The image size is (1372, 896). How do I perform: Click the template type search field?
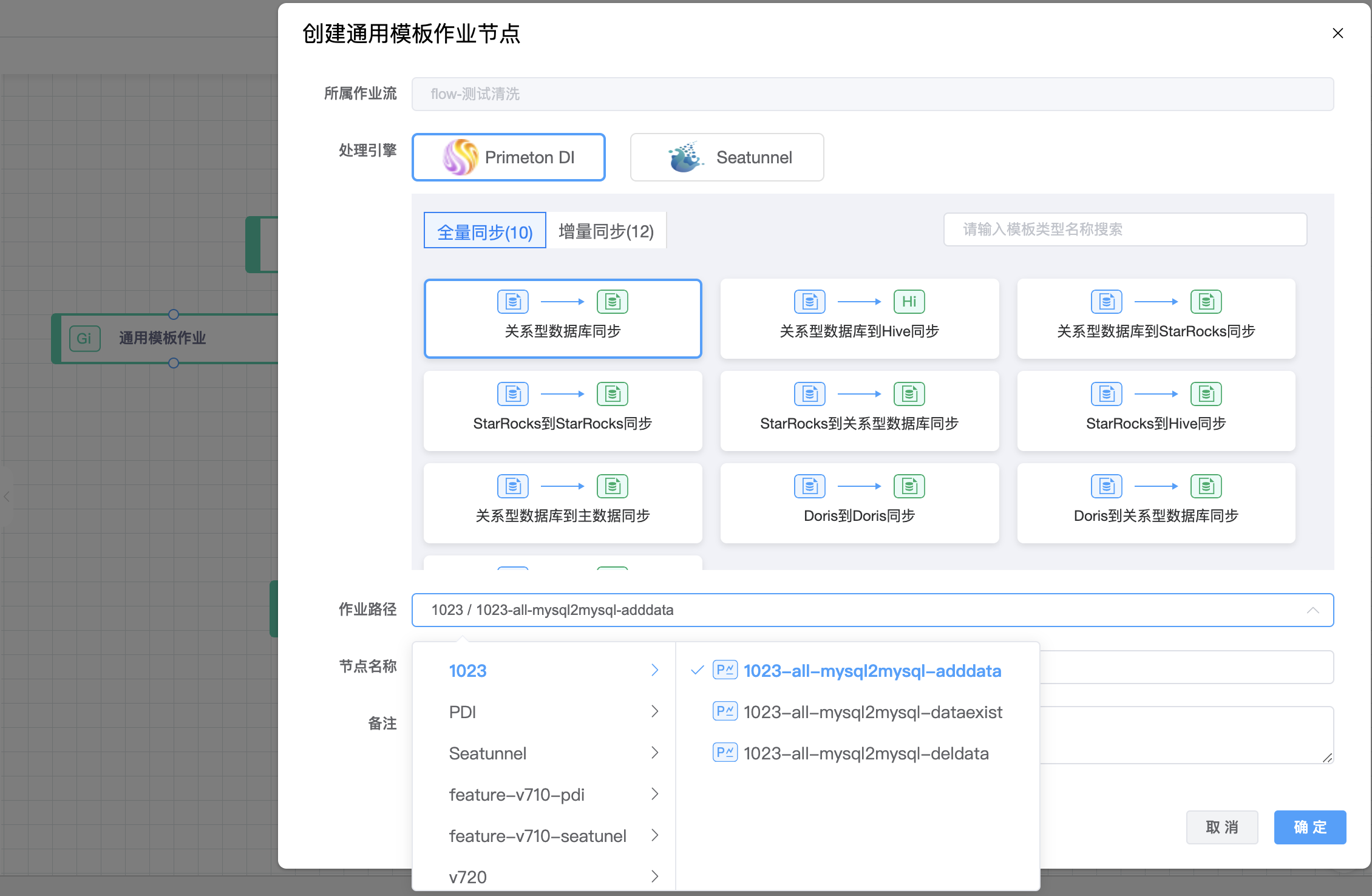[1124, 229]
